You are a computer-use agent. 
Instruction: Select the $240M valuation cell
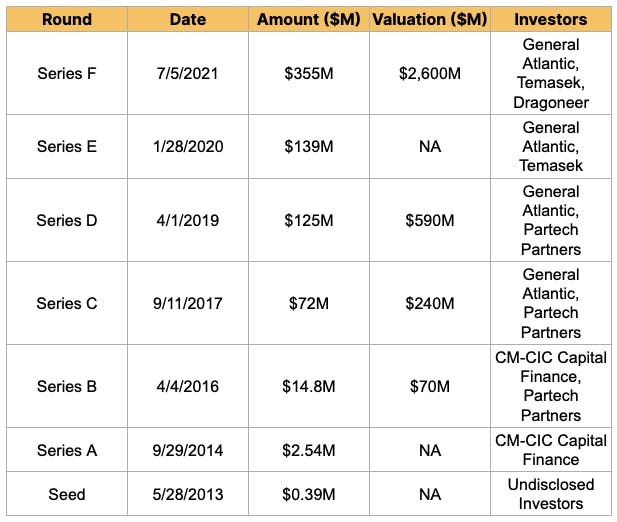click(x=430, y=303)
